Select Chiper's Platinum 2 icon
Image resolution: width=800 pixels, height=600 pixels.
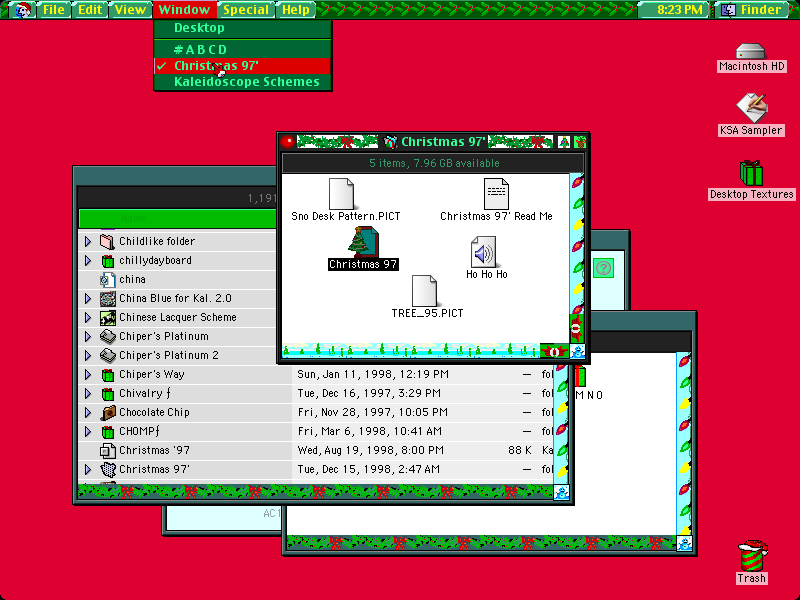coord(107,356)
